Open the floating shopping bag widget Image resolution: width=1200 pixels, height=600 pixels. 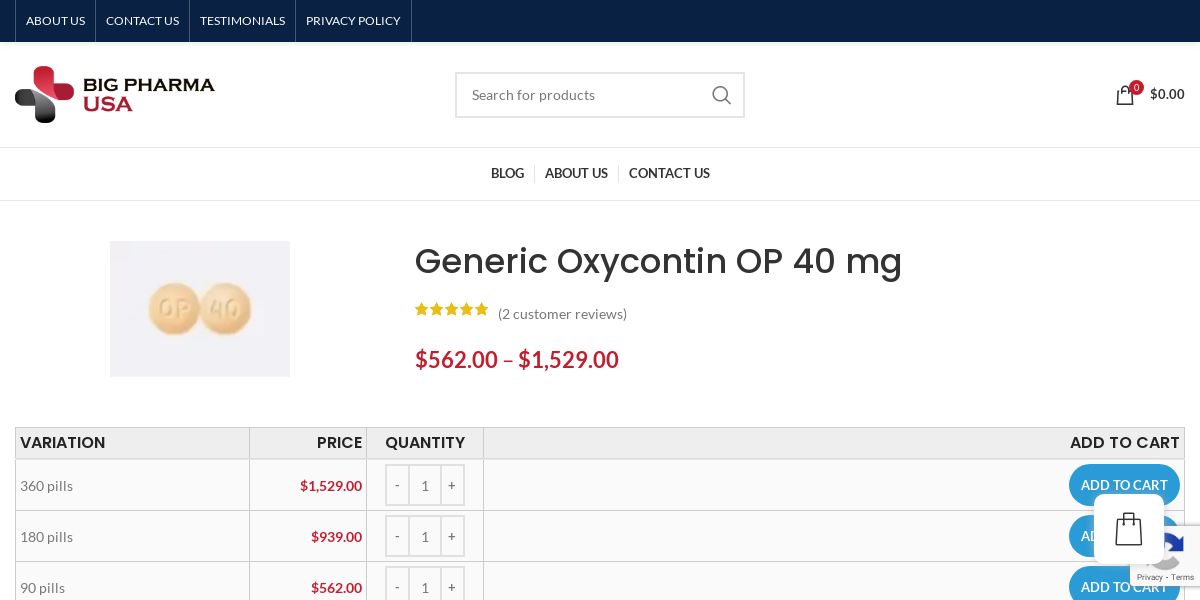point(1128,529)
